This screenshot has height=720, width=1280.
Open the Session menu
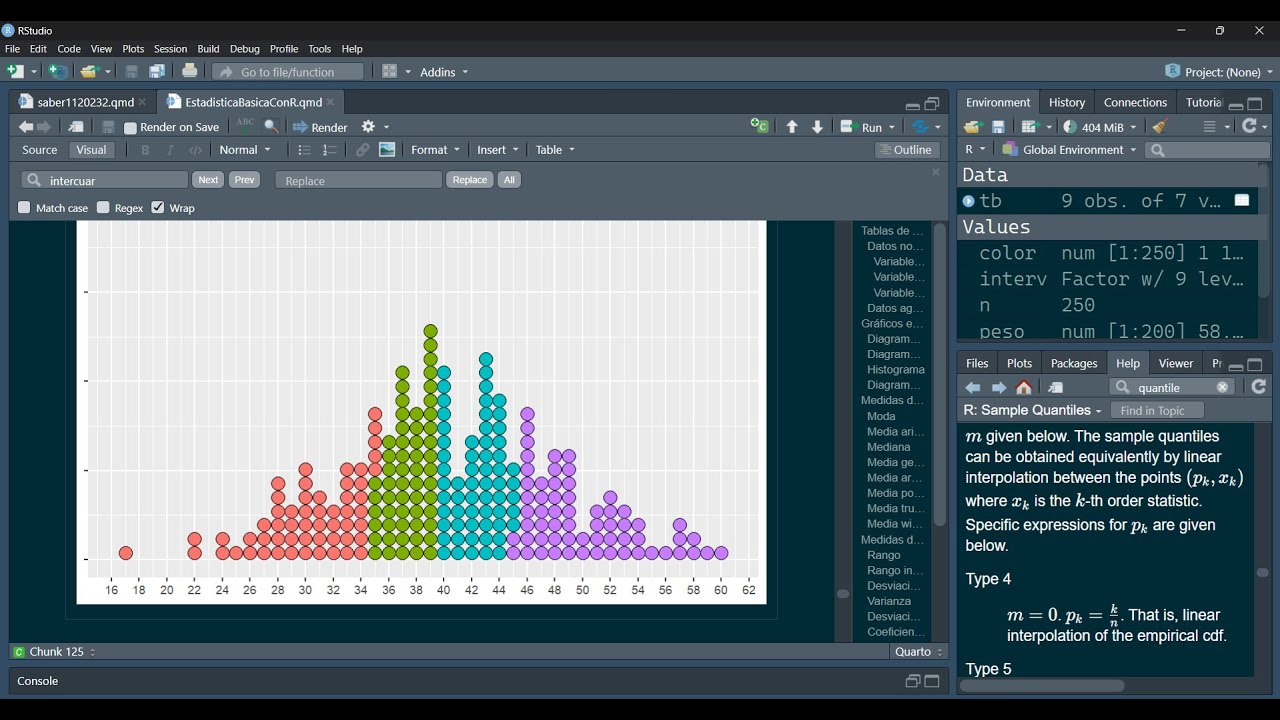(x=170, y=48)
